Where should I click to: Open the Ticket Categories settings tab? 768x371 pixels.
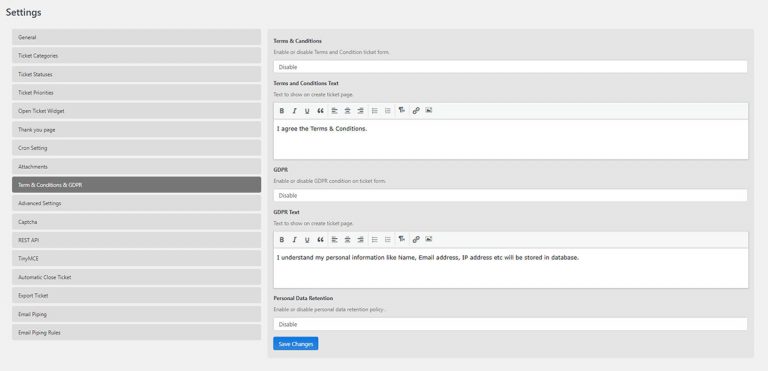136,56
